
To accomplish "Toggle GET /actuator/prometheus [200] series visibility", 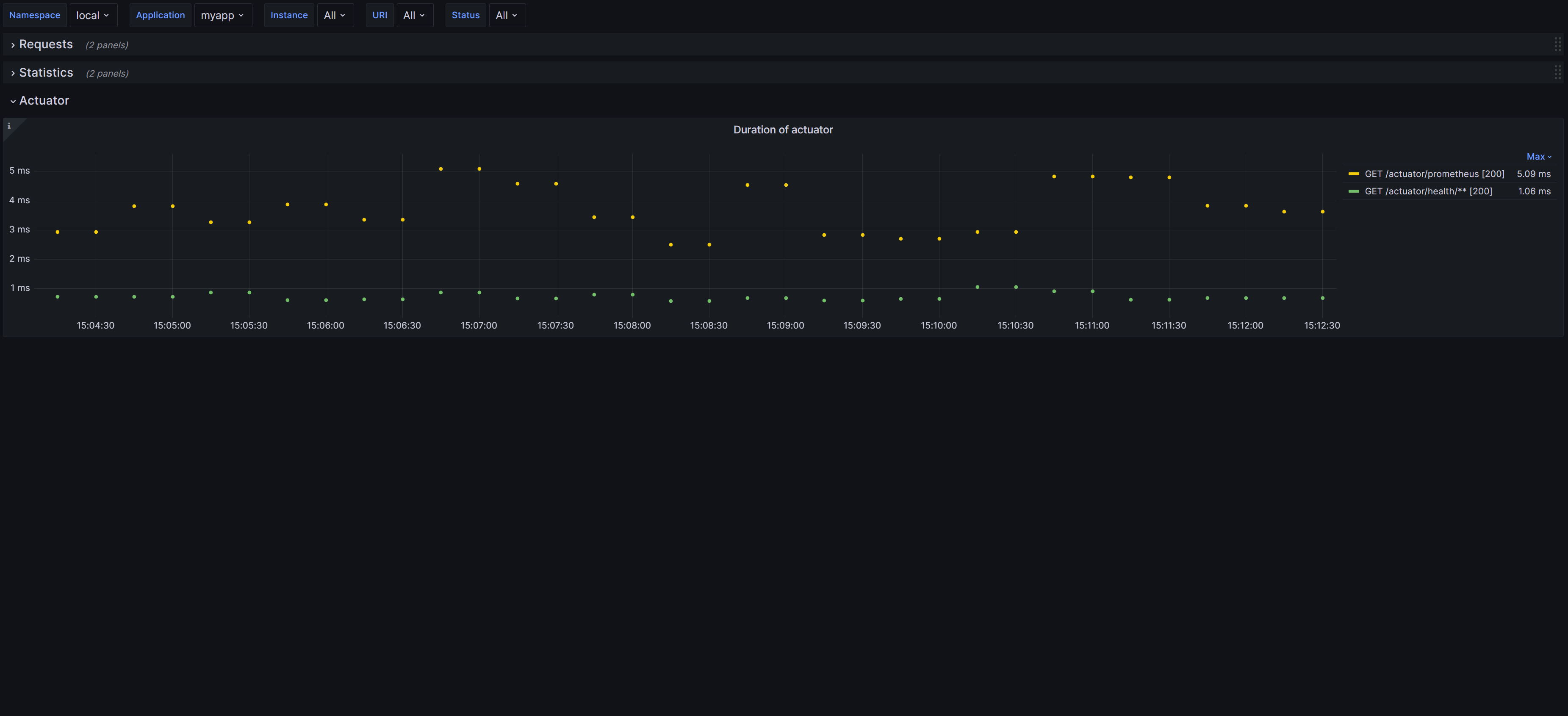I will click(x=1434, y=174).
